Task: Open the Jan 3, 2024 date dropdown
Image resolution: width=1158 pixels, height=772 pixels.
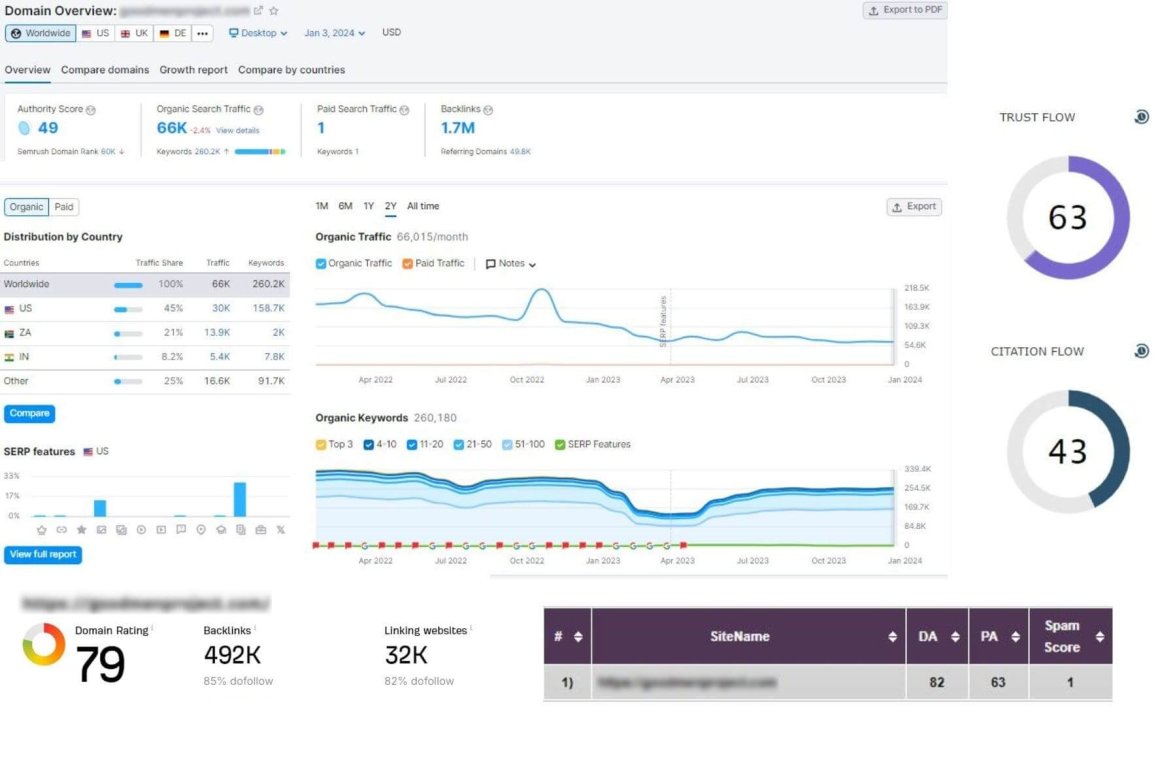Action: tap(335, 33)
